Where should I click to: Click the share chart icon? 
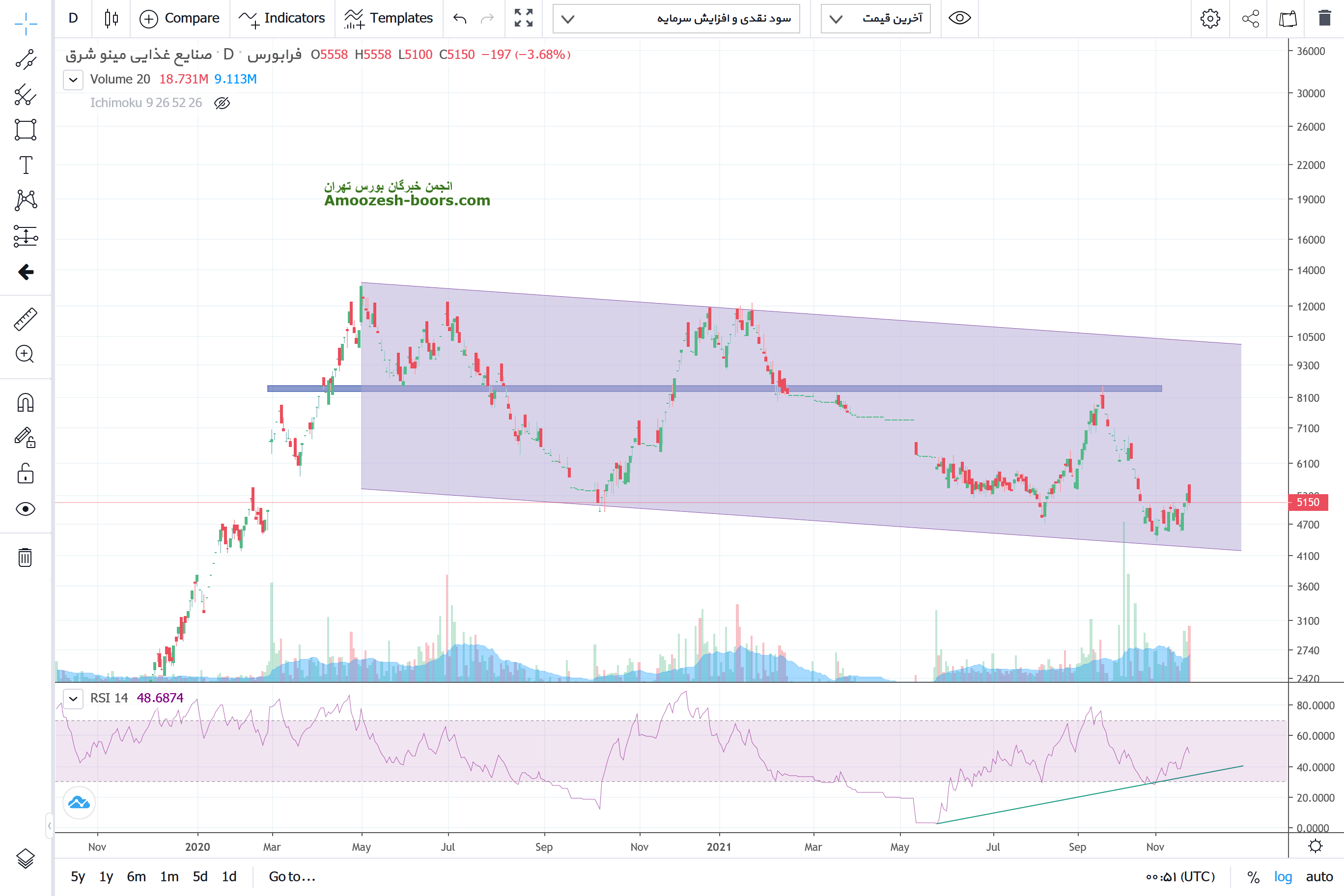pyautogui.click(x=1250, y=18)
